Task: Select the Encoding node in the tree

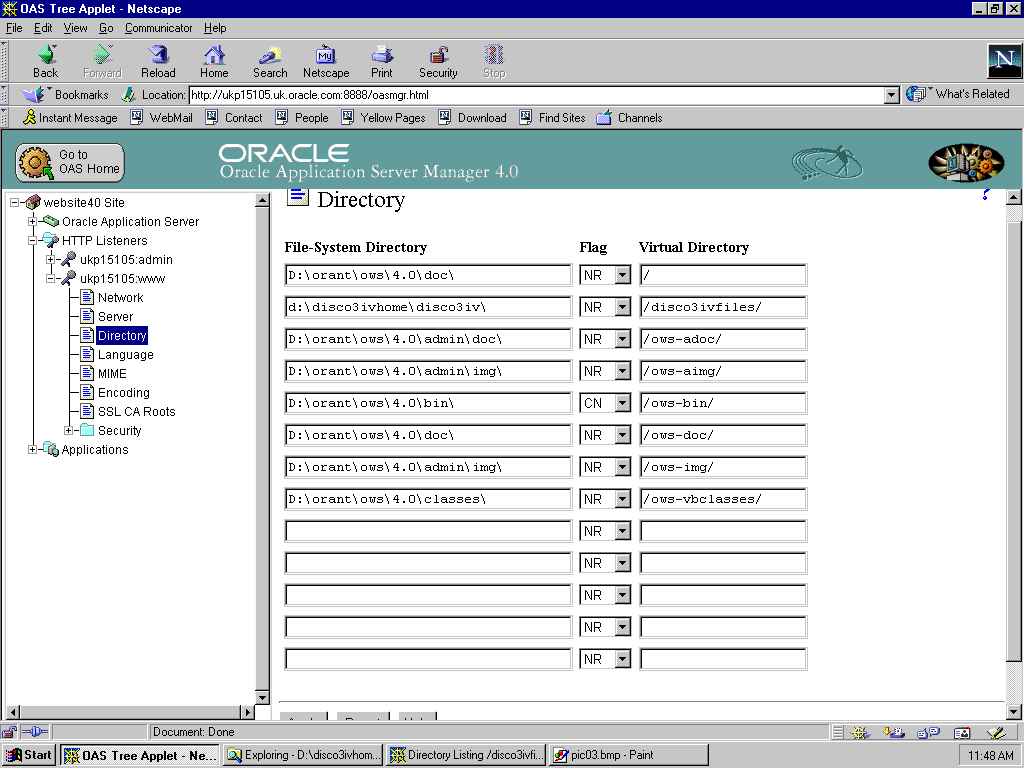Action: point(124,392)
